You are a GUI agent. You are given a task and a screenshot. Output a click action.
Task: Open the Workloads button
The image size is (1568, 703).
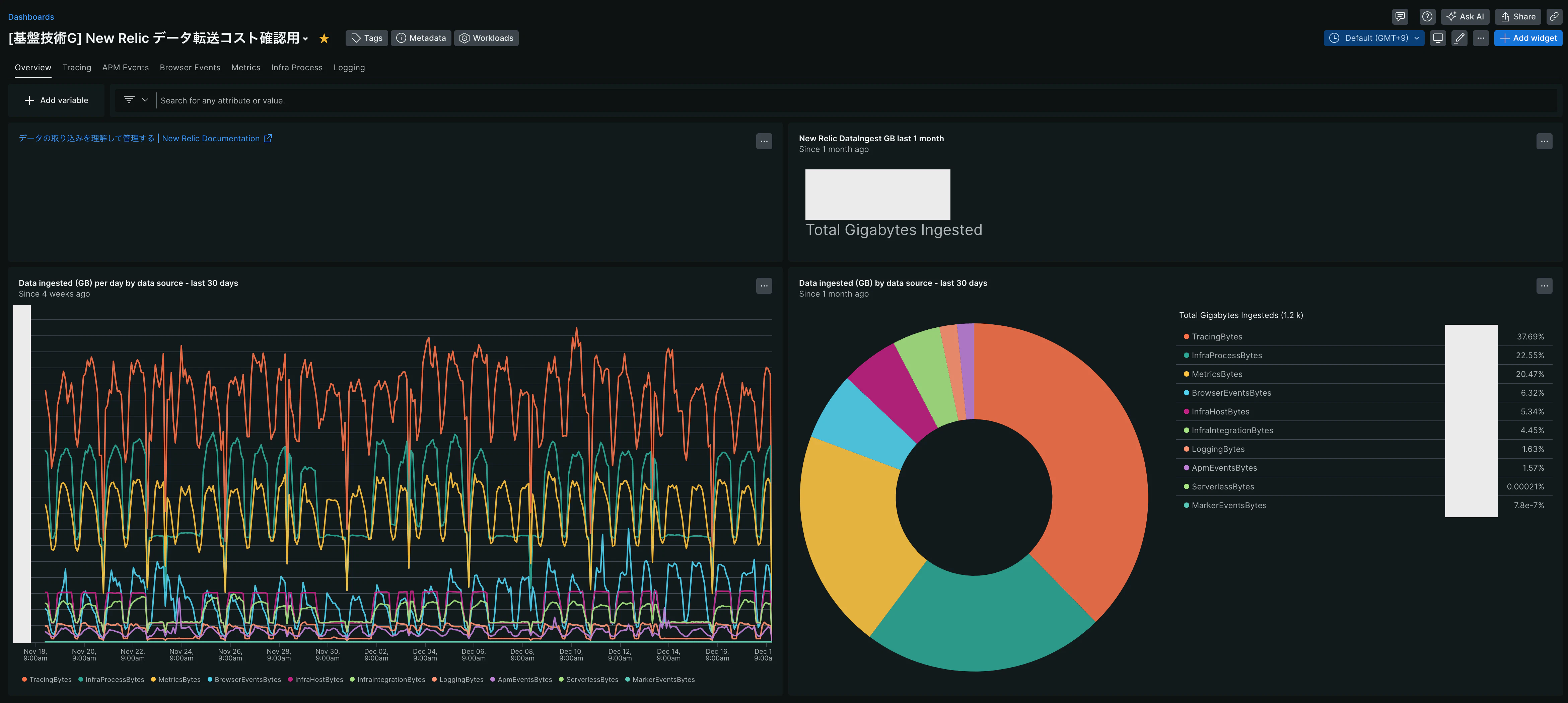(486, 38)
